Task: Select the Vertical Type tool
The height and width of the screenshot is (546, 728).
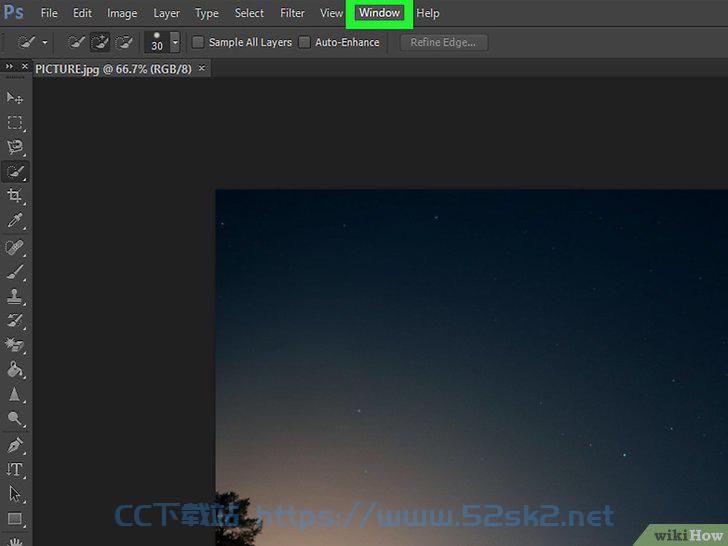Action: coord(14,469)
